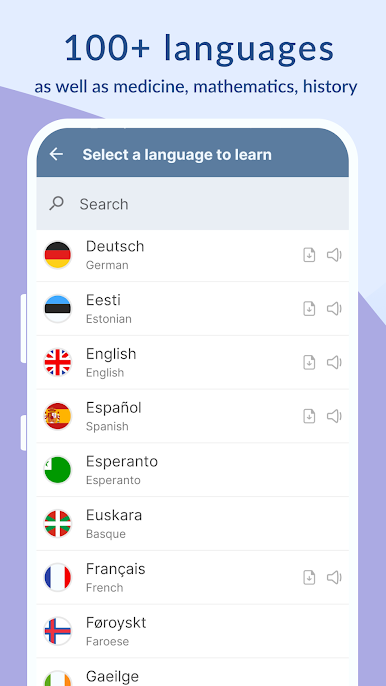Download the Eesti language pack

point(309,308)
